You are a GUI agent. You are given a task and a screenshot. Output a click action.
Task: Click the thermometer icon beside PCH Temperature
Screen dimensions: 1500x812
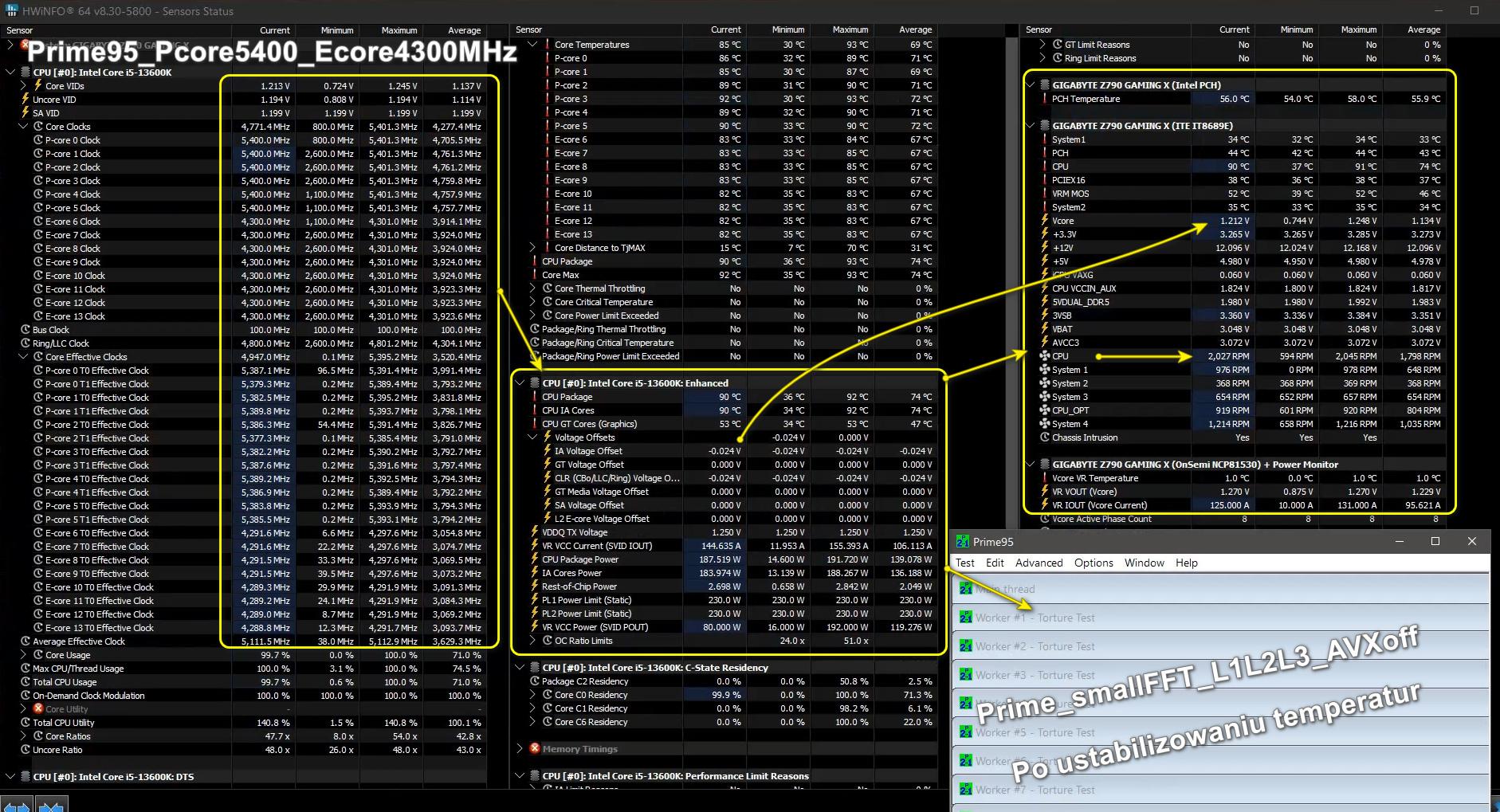click(1045, 99)
